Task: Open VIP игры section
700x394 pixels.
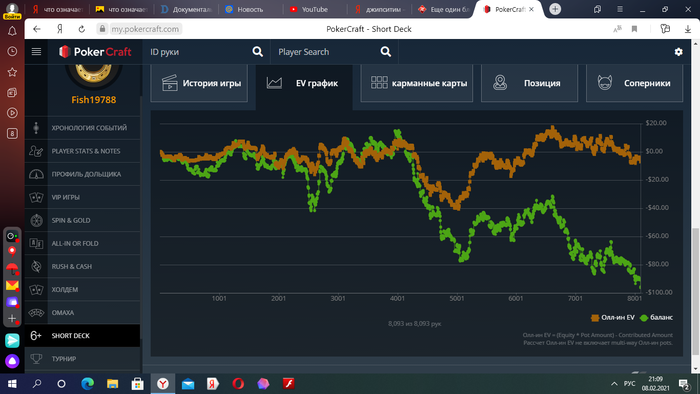Action: pyautogui.click(x=83, y=197)
